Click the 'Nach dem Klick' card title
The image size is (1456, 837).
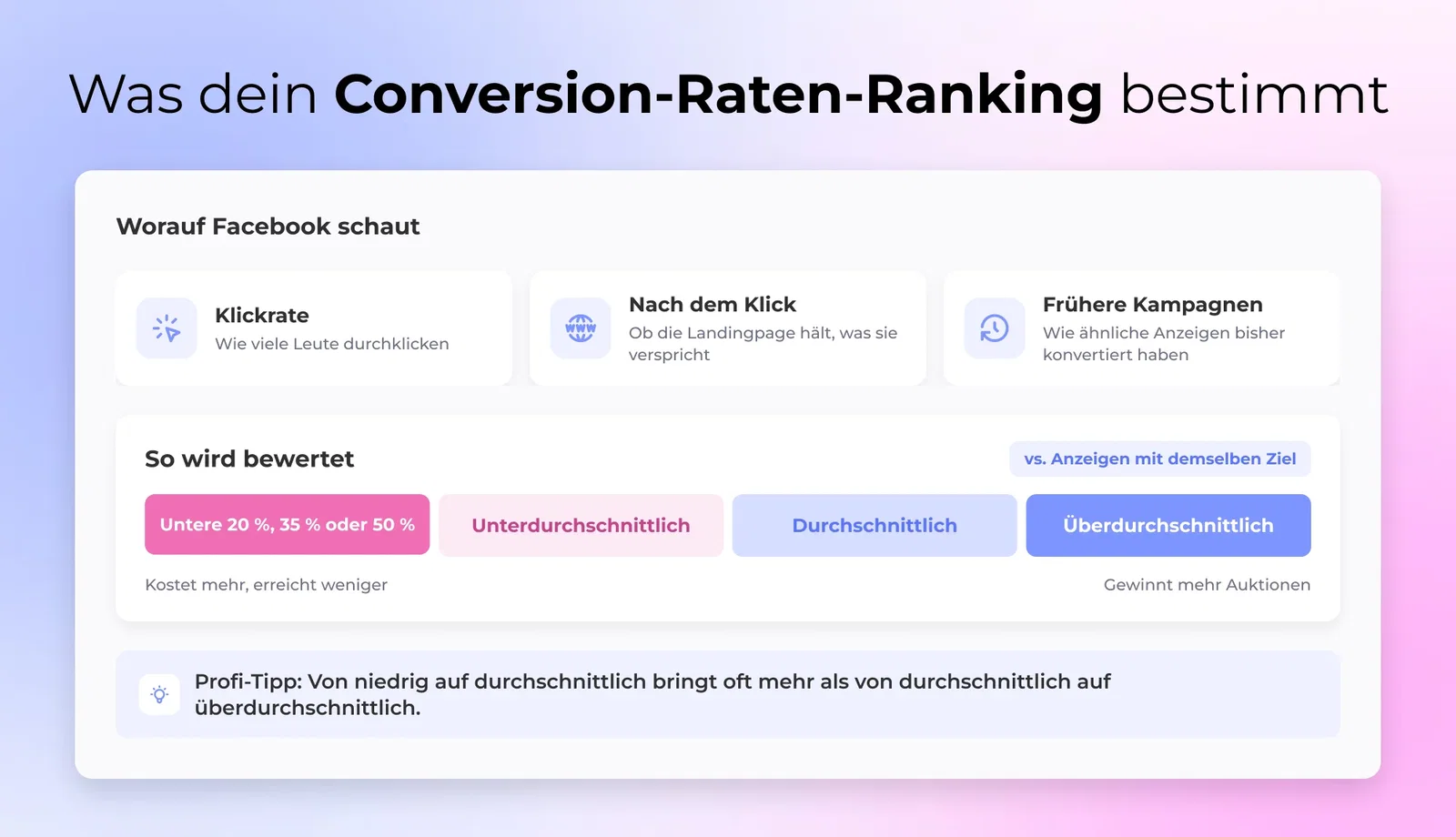click(713, 305)
